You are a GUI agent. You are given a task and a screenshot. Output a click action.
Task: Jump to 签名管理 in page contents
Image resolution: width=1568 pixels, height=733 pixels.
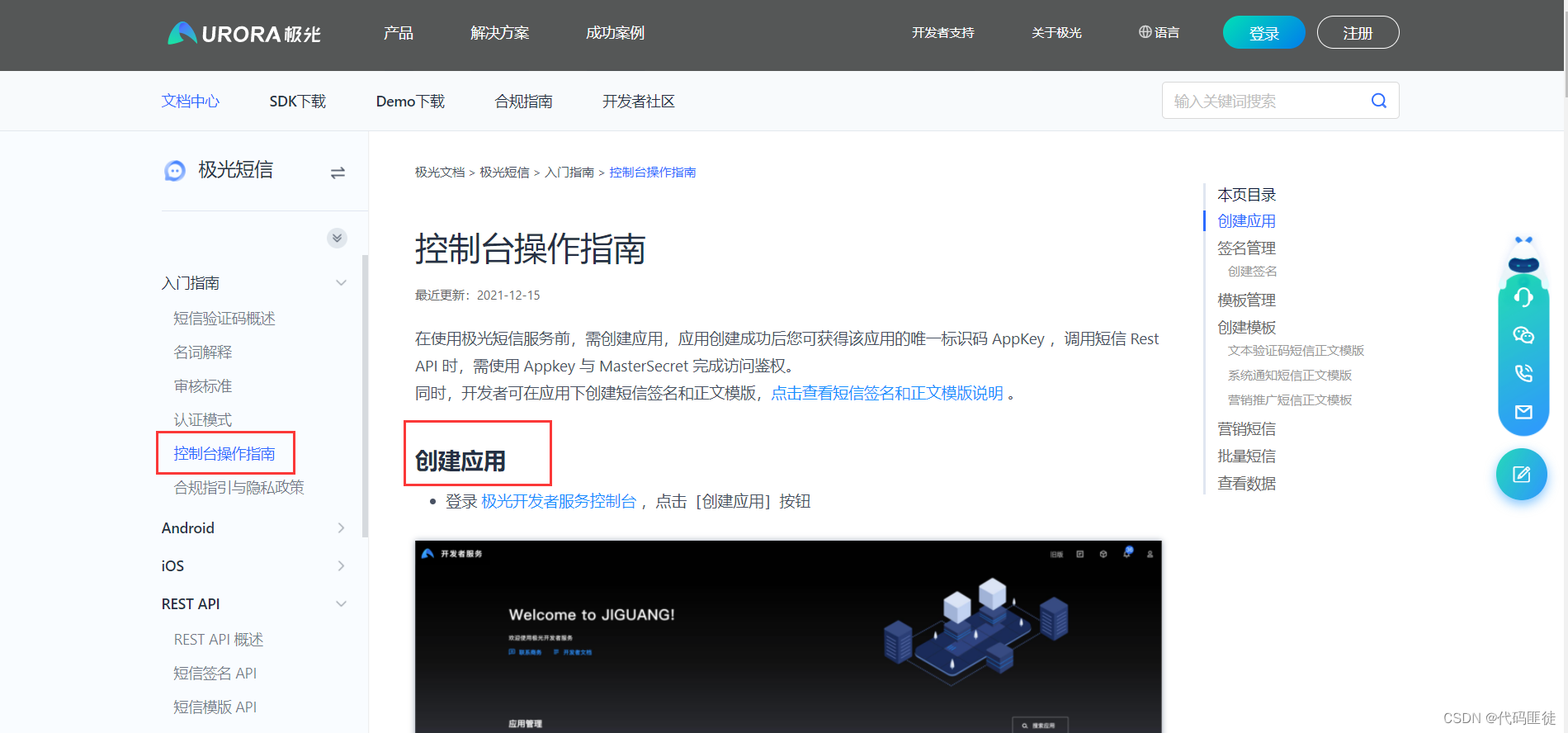pyautogui.click(x=1247, y=248)
